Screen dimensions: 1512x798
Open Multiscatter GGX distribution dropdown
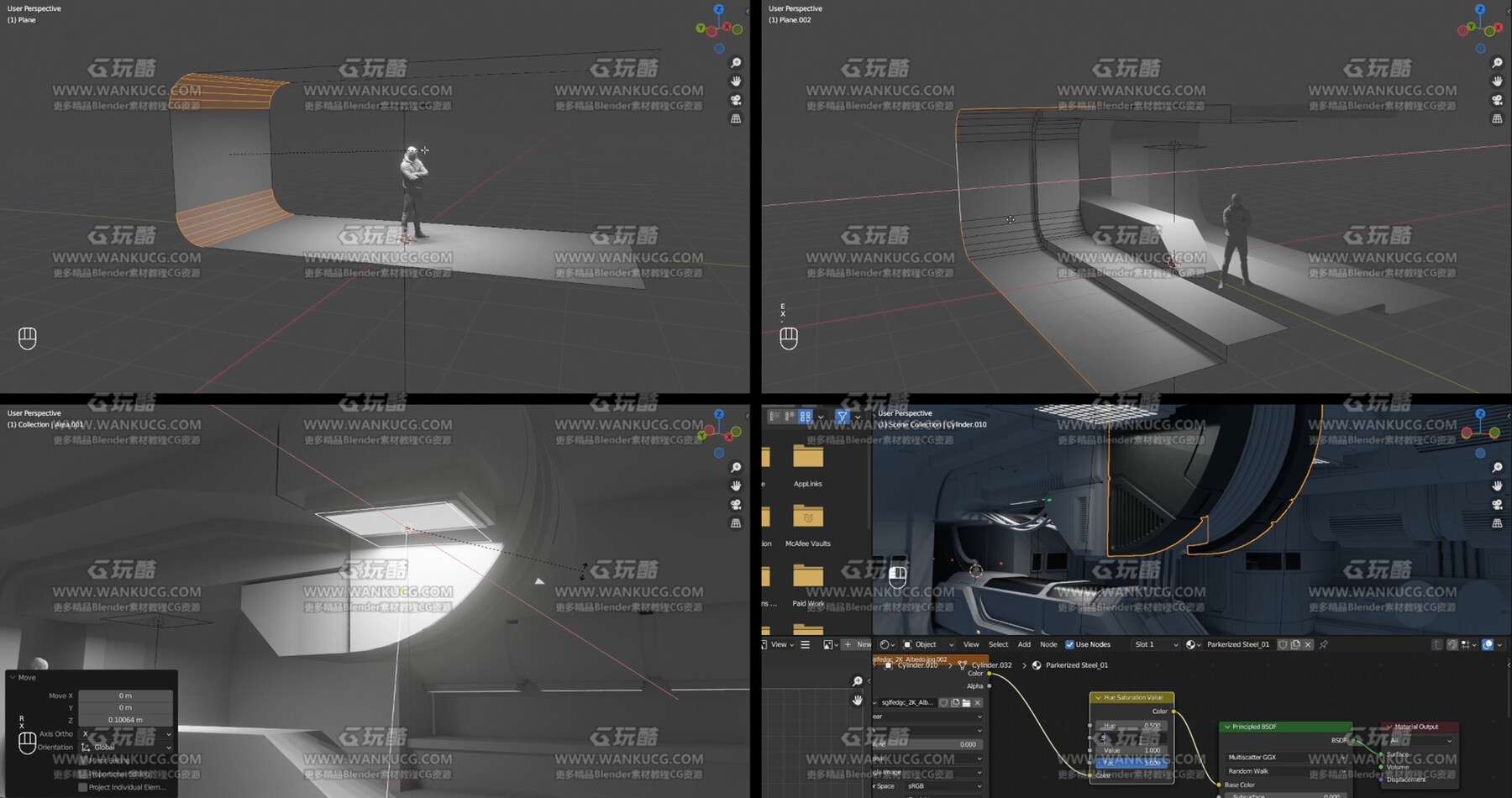click(x=1284, y=758)
